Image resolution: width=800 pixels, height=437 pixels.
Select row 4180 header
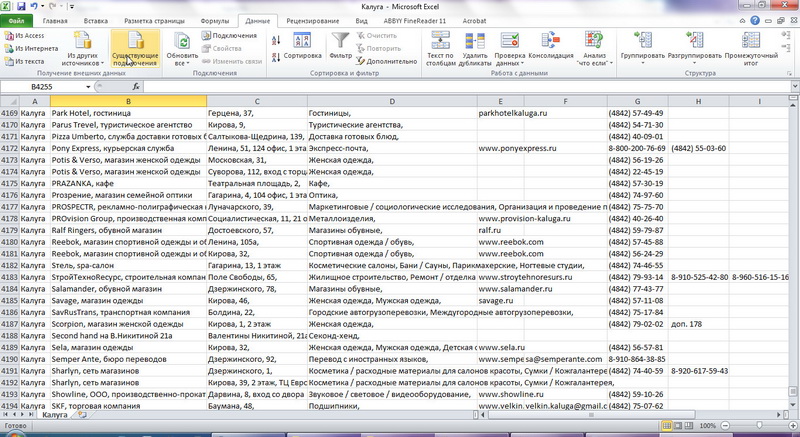10,242
